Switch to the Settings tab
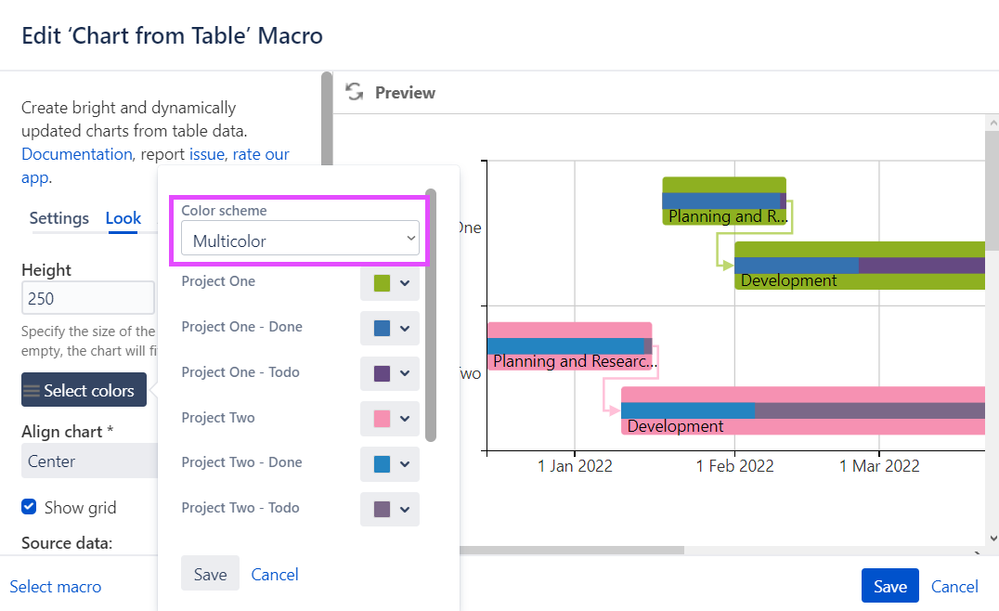 (59, 218)
